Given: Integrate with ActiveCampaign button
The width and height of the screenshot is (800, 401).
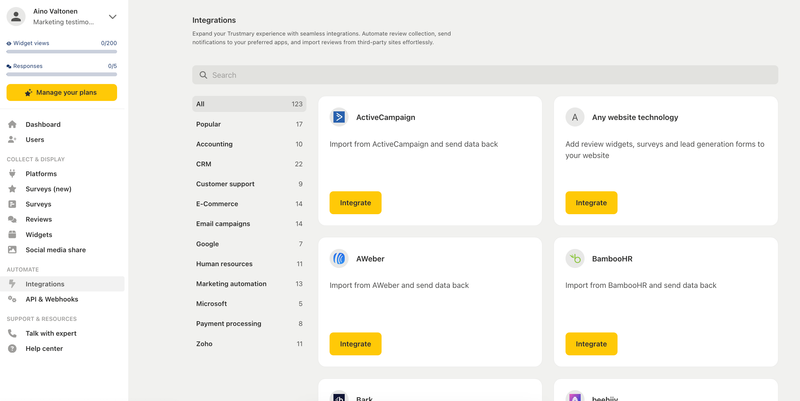Looking at the screenshot, I should tap(355, 203).
